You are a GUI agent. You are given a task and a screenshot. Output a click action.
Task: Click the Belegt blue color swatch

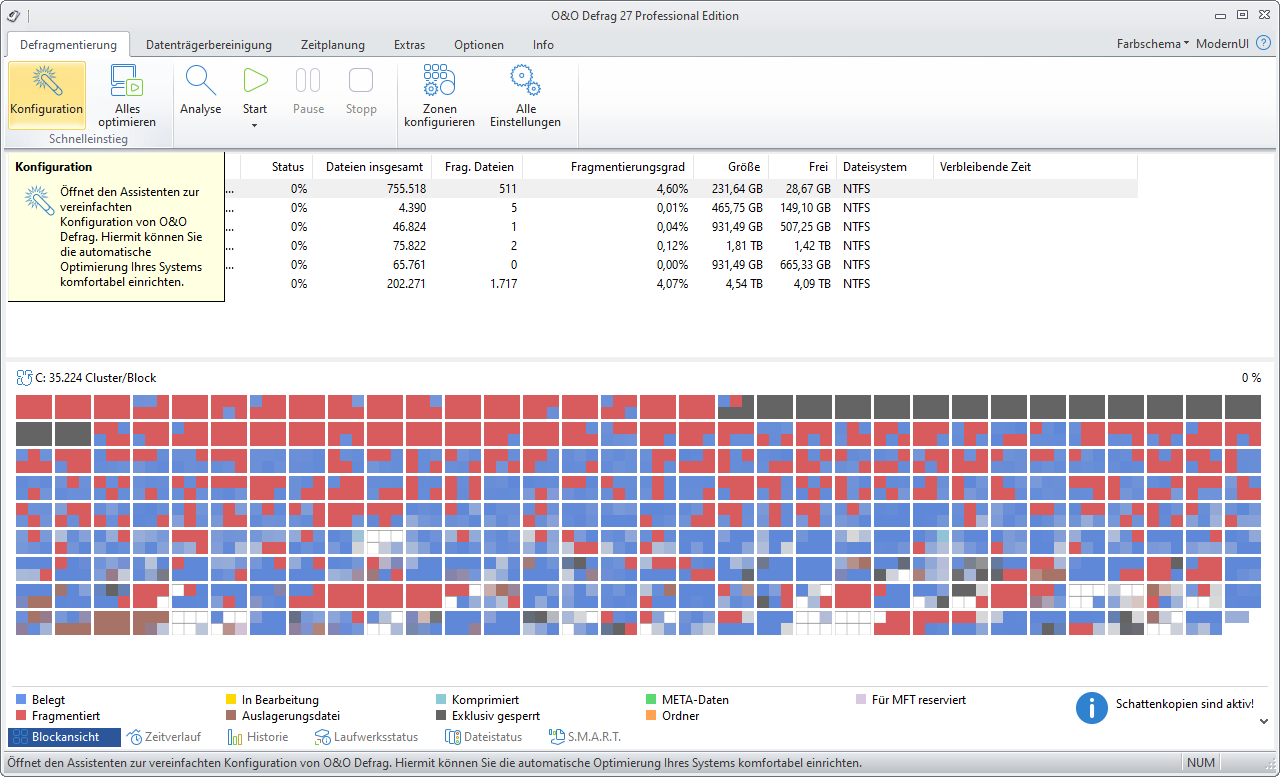tap(22, 700)
